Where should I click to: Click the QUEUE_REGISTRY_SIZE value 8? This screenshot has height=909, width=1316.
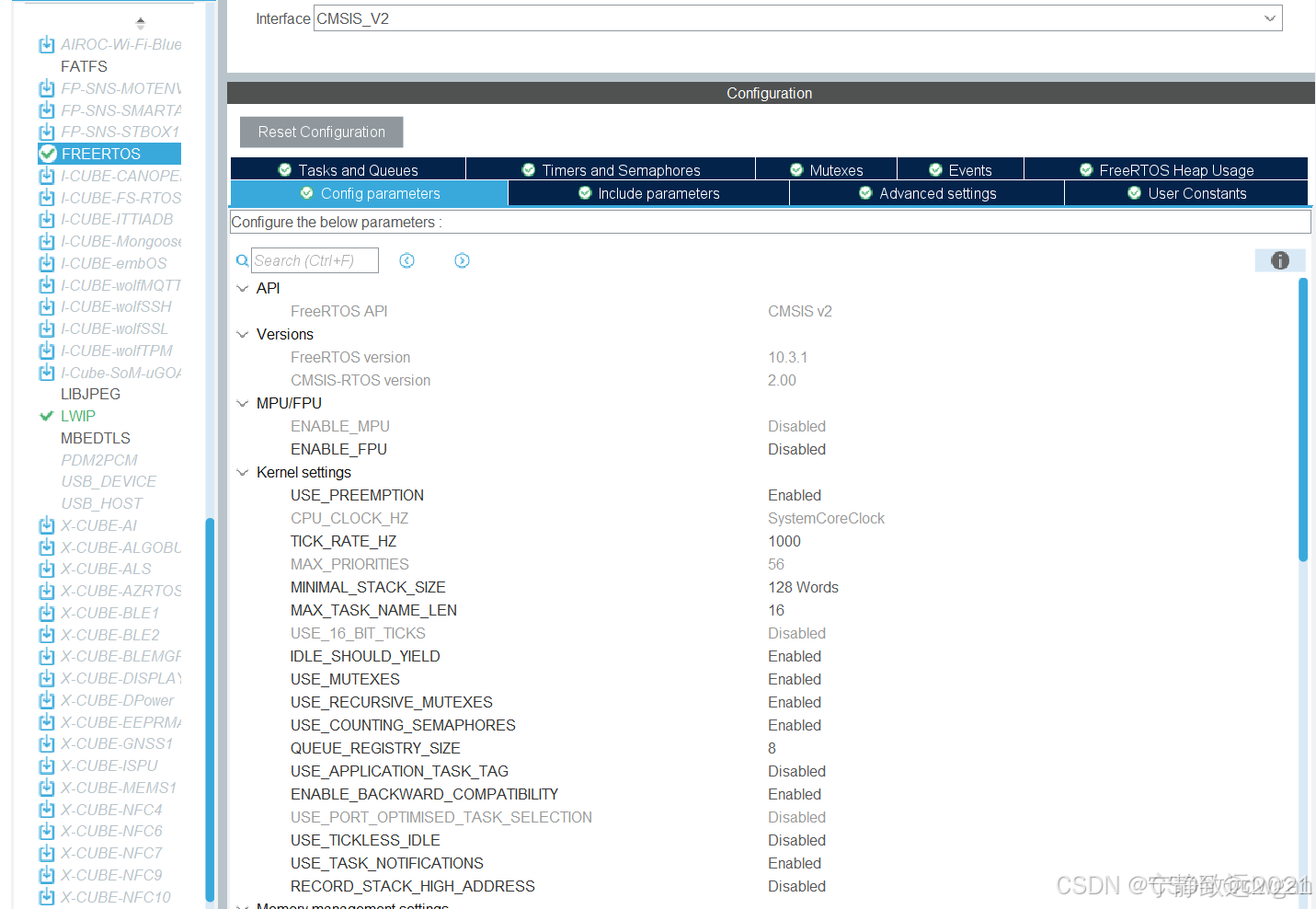coord(772,748)
